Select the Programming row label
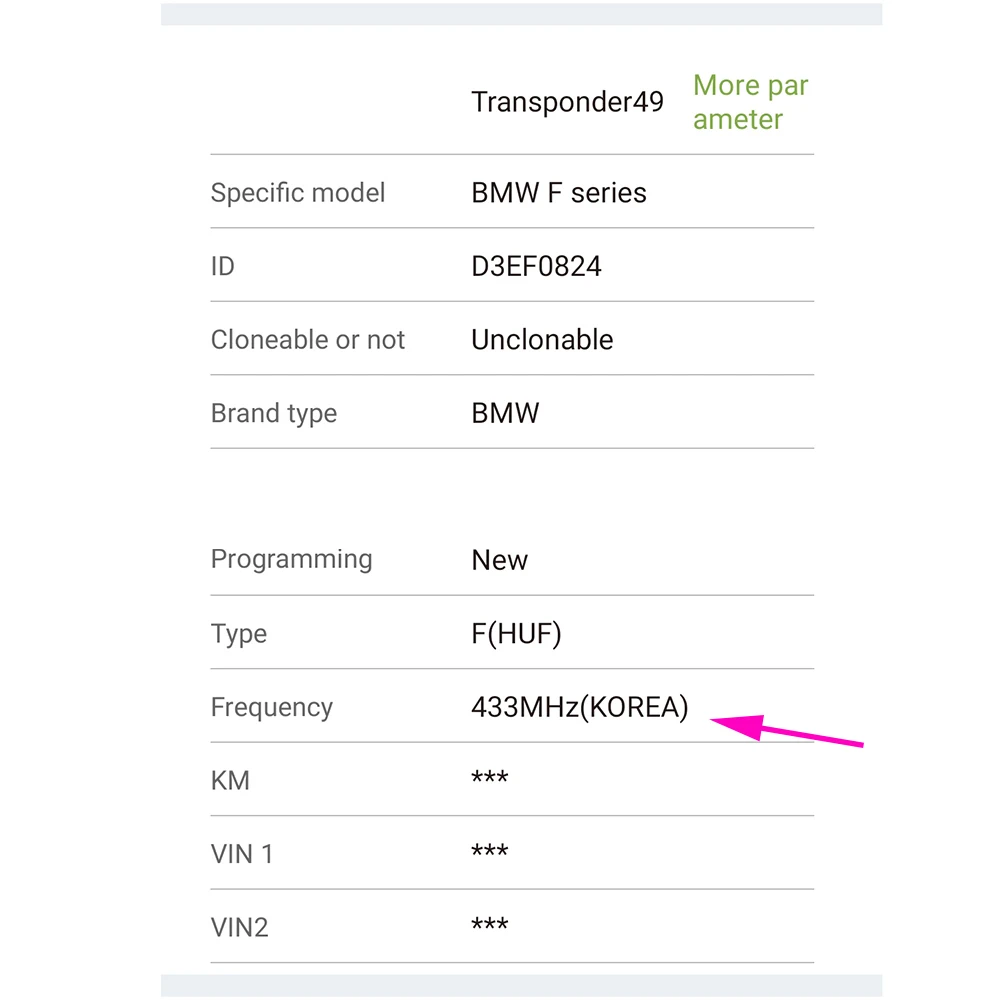The image size is (1000, 1000). [291, 559]
